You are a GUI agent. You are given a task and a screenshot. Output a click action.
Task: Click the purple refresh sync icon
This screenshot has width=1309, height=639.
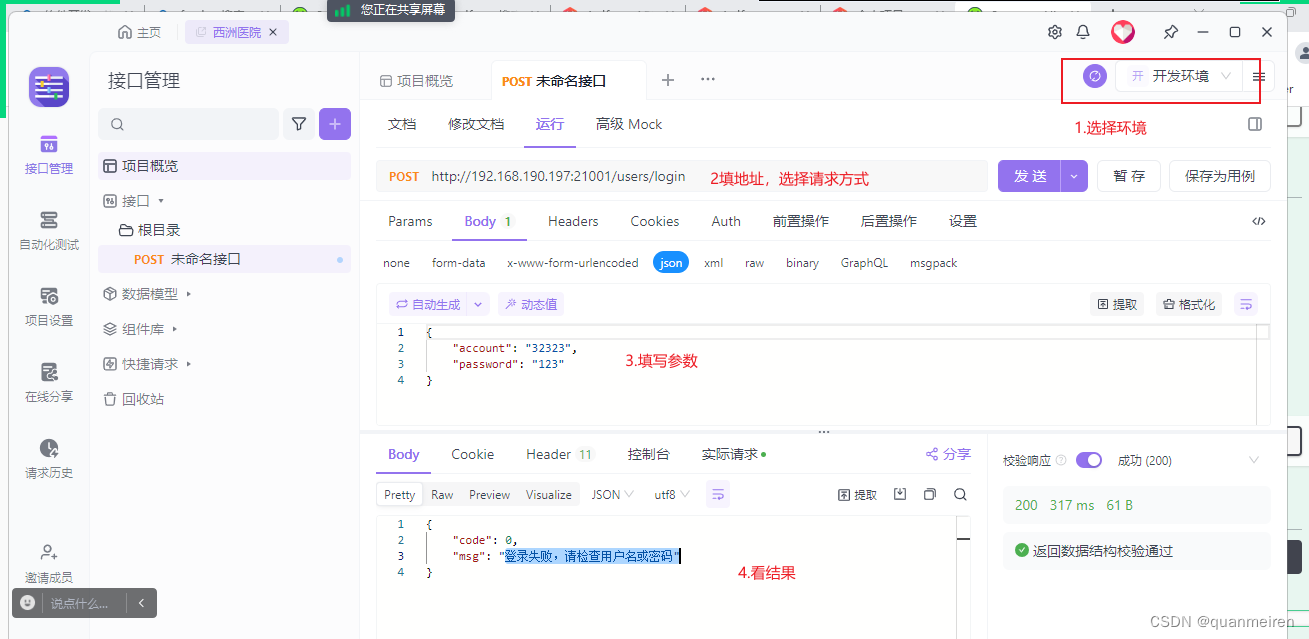tap(1095, 76)
